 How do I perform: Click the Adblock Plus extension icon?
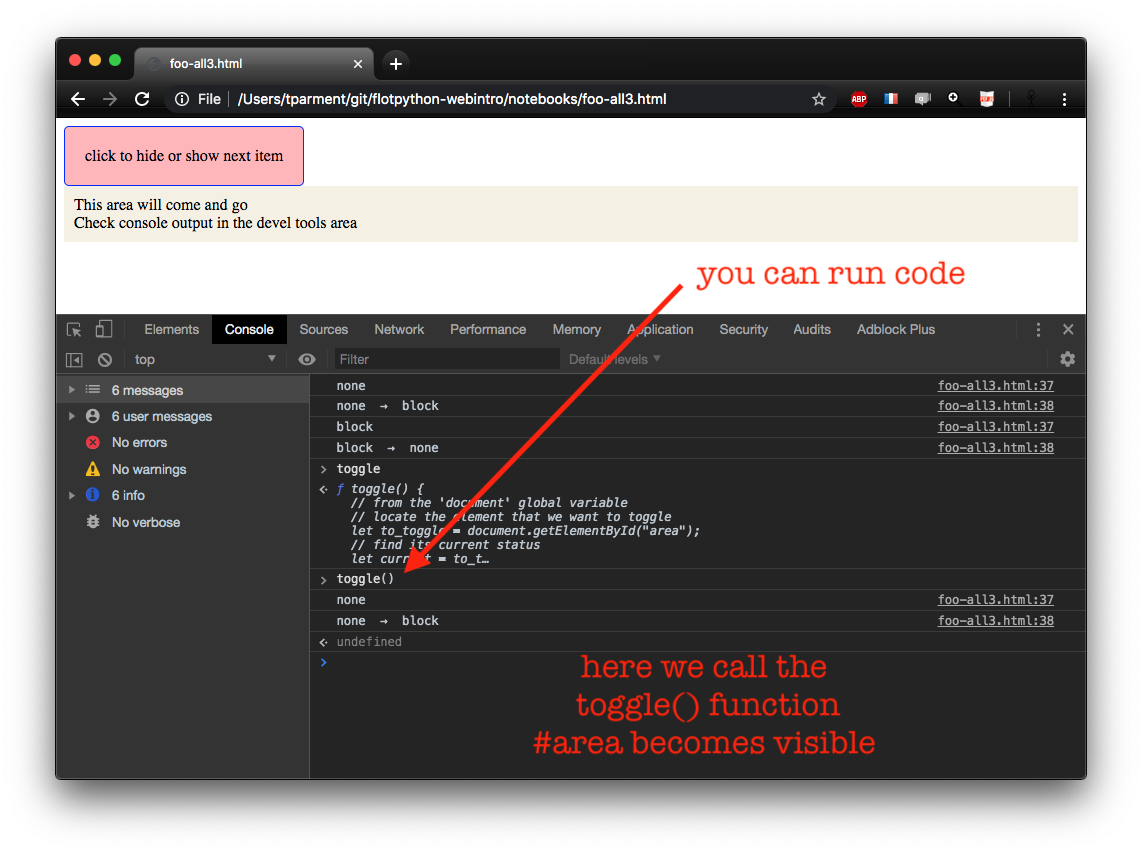[x=858, y=99]
